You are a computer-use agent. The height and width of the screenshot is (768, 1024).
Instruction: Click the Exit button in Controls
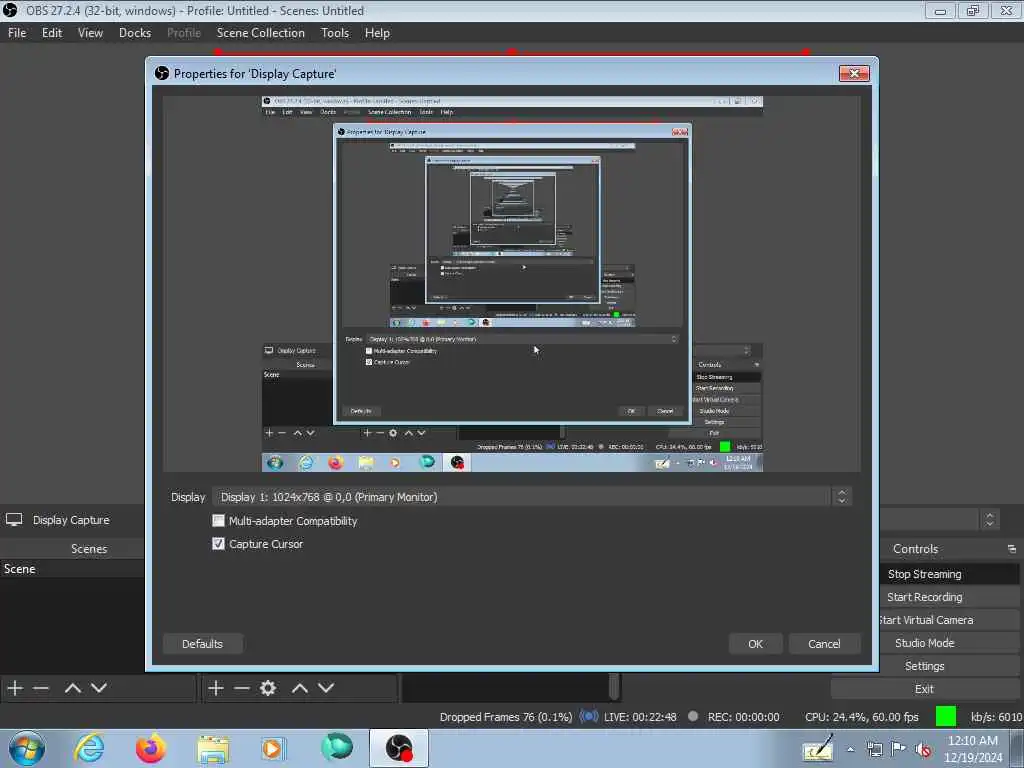point(924,688)
